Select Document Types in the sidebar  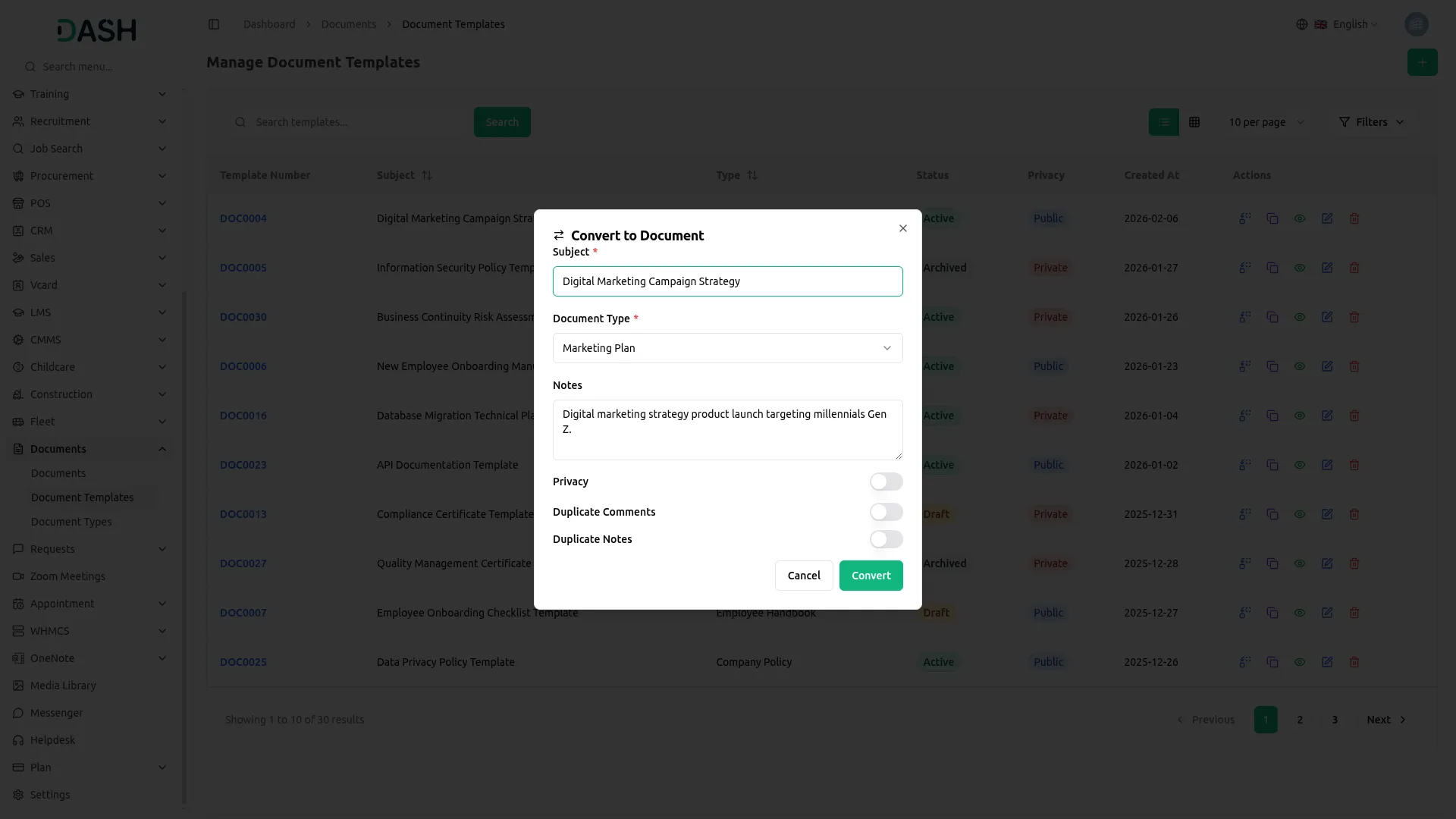coord(72,522)
